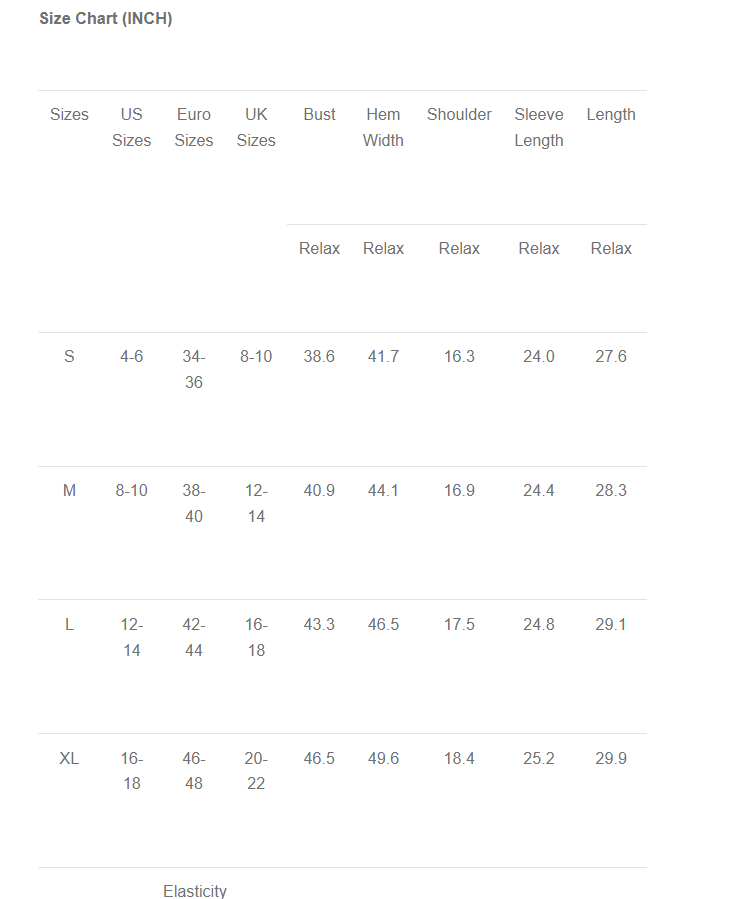The image size is (735, 899).
Task: Click the Euro Sizes column header
Action: pos(194,127)
